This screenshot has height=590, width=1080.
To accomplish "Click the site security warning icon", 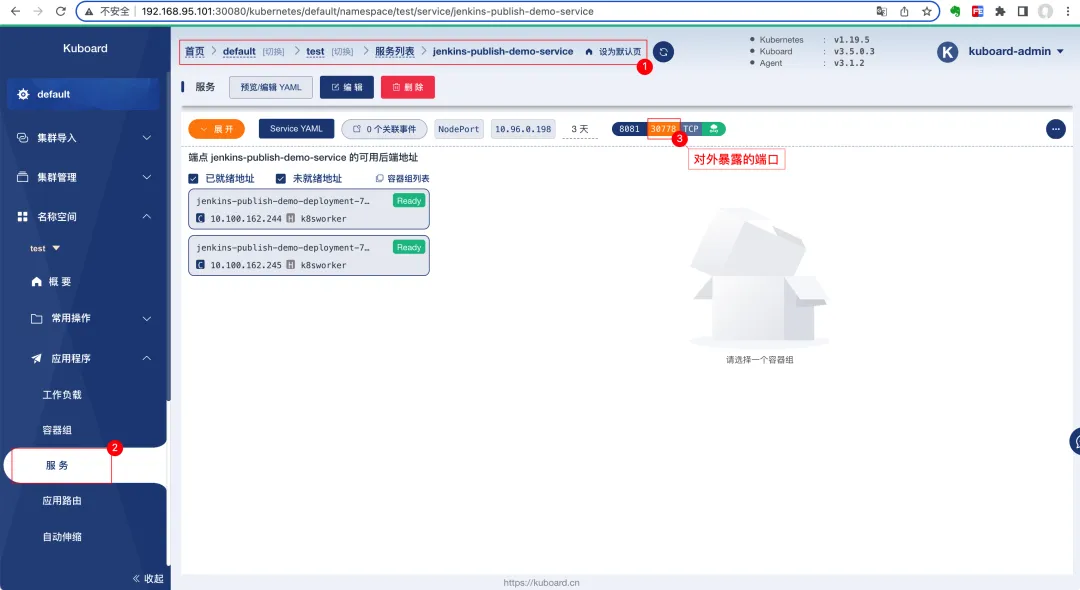I will (89, 11).
